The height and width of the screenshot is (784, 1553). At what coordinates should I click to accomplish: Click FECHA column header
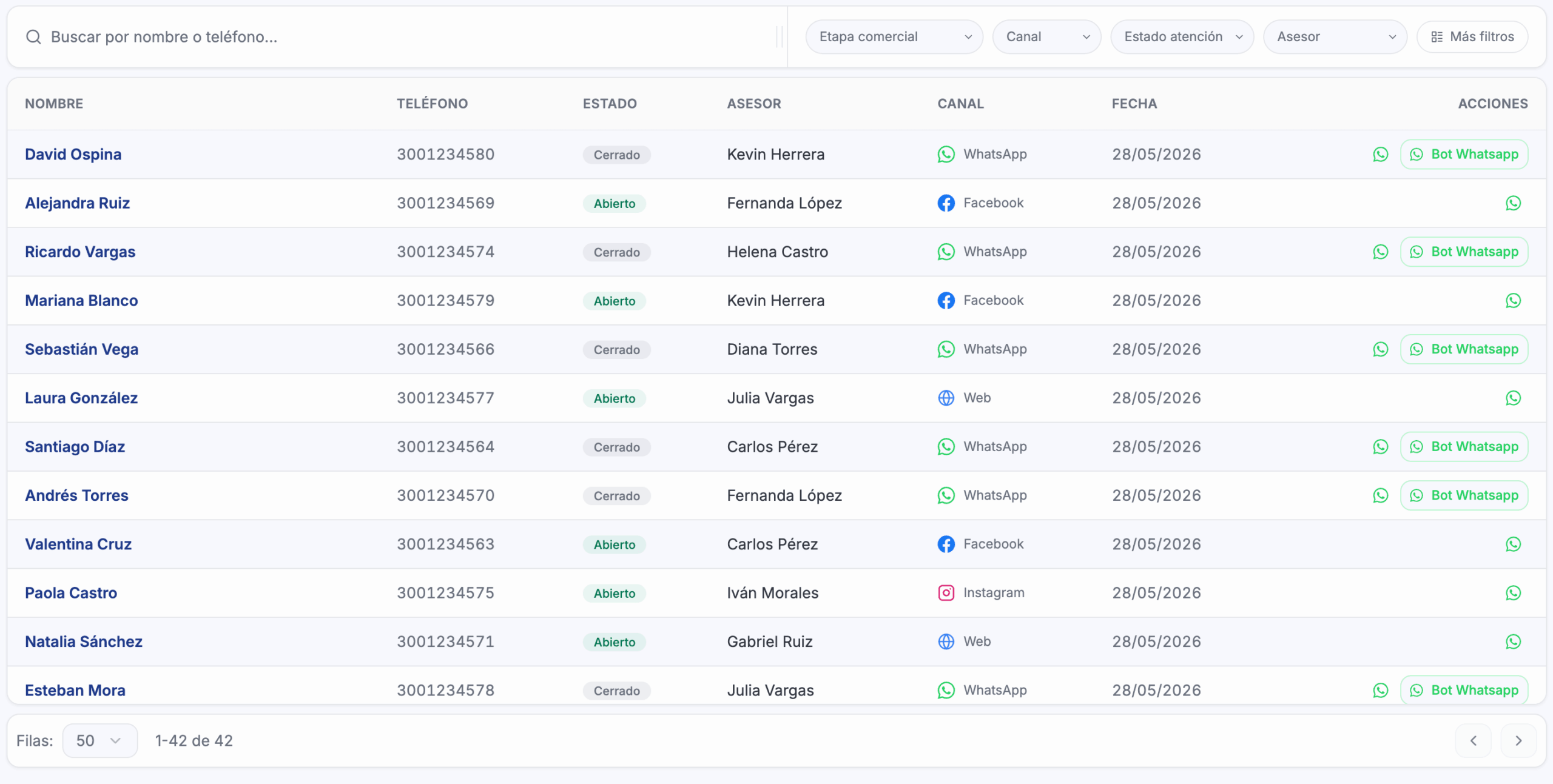(1134, 104)
